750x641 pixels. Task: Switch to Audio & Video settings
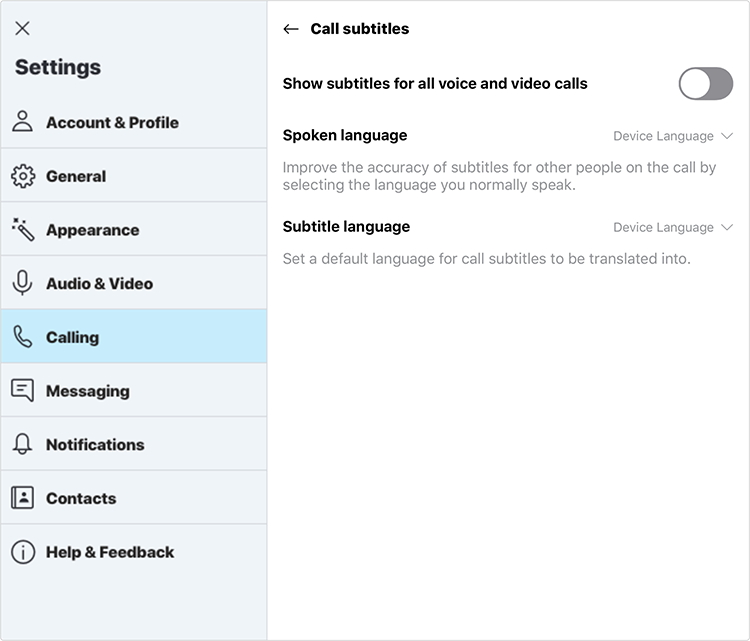pyautogui.click(x=99, y=283)
